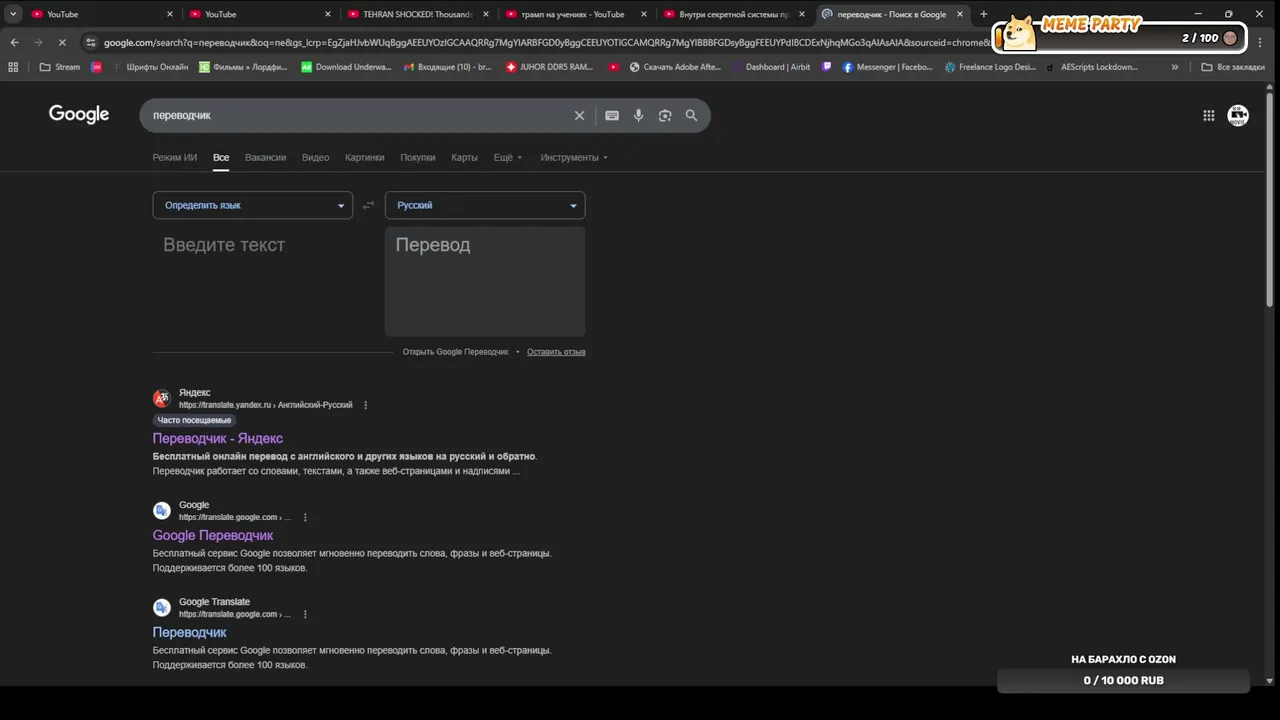Open the blue Переводчик result link

click(190, 632)
